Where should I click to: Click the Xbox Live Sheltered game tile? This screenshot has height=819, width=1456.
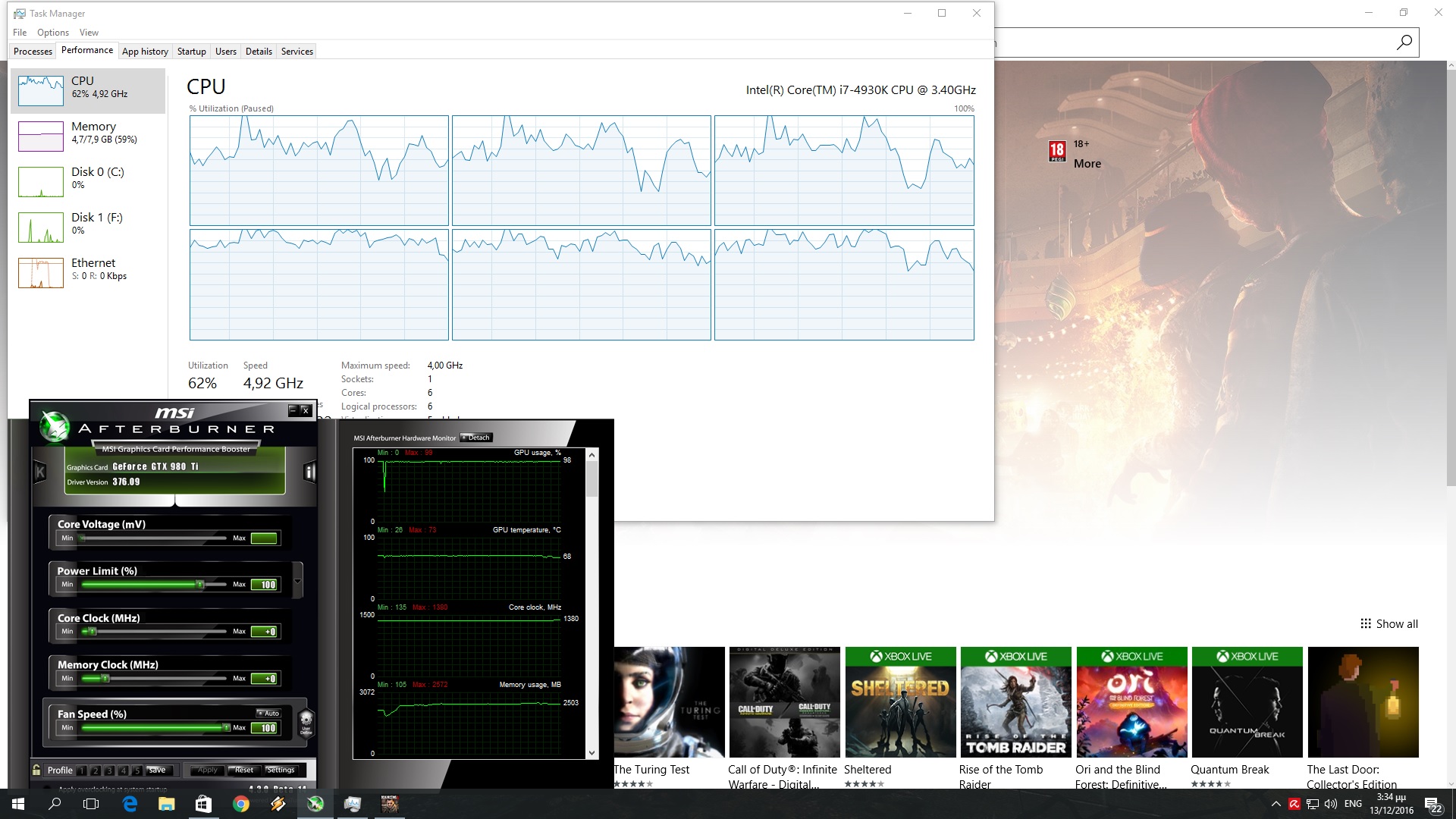899,701
